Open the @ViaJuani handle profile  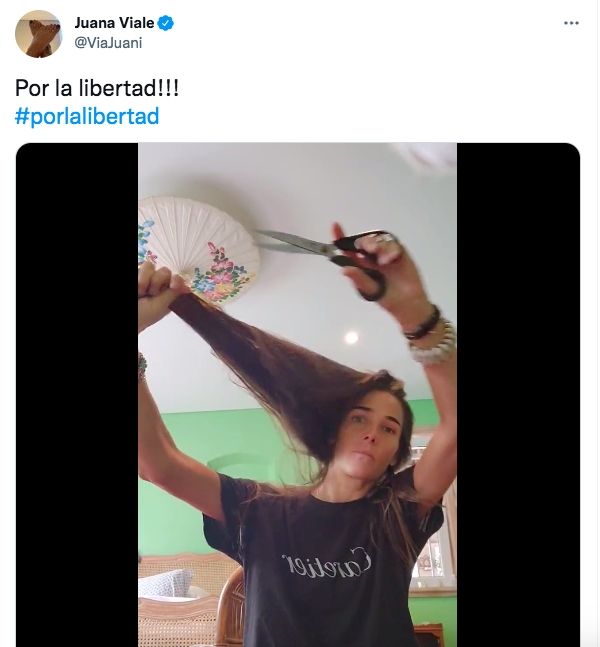(108, 43)
